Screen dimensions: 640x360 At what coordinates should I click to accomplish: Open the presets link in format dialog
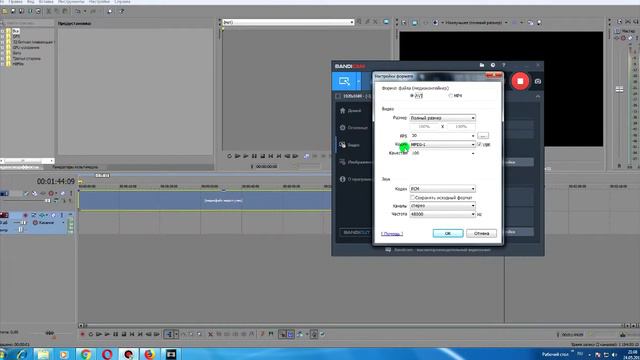392,234
